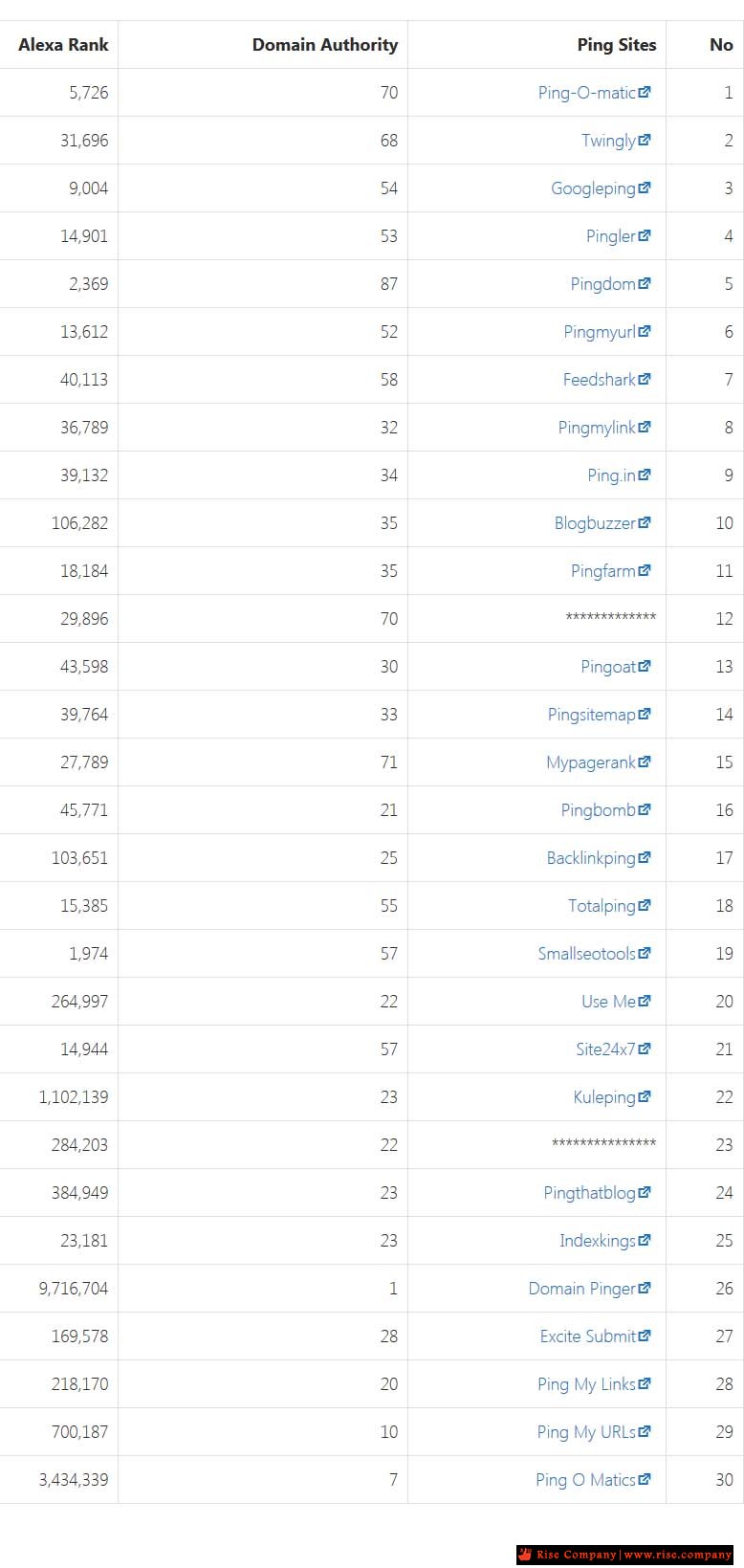This screenshot has height=1568, width=744.
Task: Open the external-link icon after Smallseotools
Action: click(645, 953)
